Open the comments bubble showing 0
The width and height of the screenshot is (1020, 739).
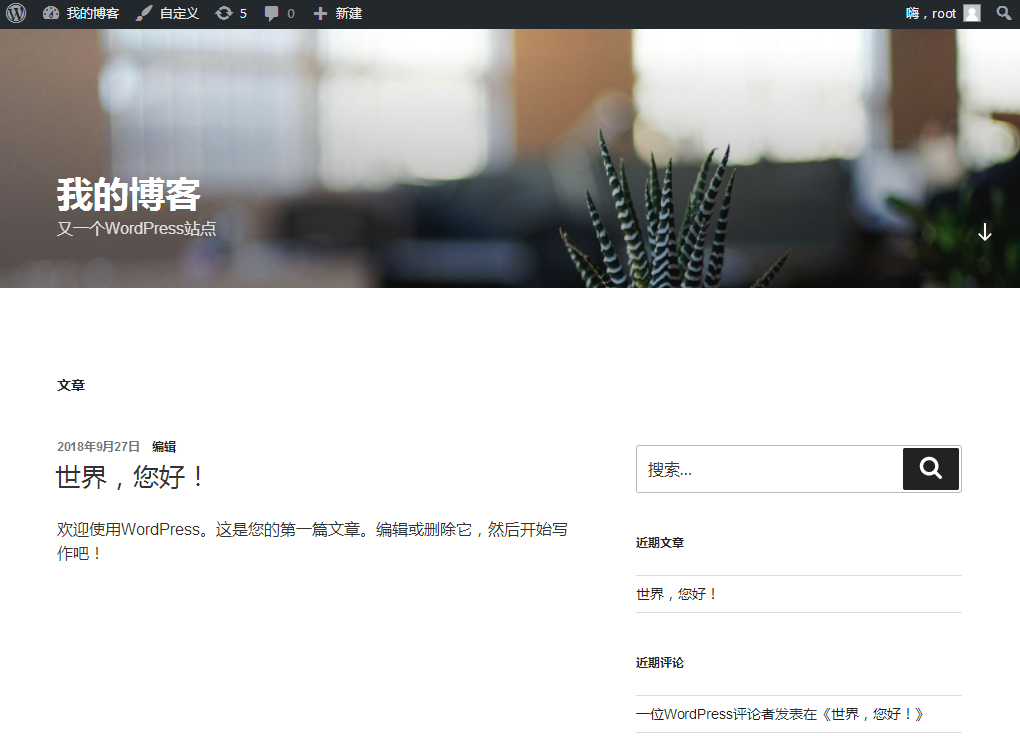tap(280, 13)
